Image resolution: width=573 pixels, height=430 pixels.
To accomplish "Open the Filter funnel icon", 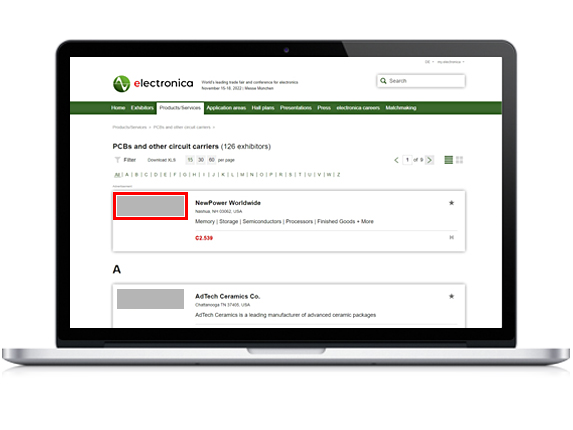I will [117, 160].
